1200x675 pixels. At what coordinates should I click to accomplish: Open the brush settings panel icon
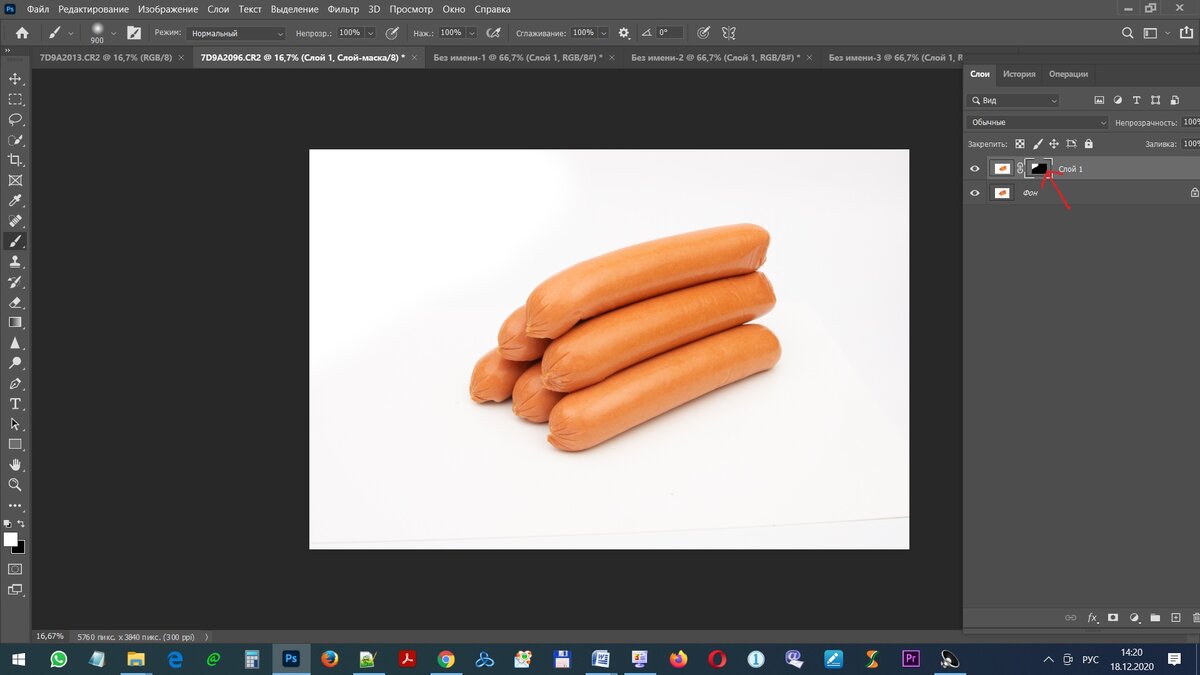(133, 33)
